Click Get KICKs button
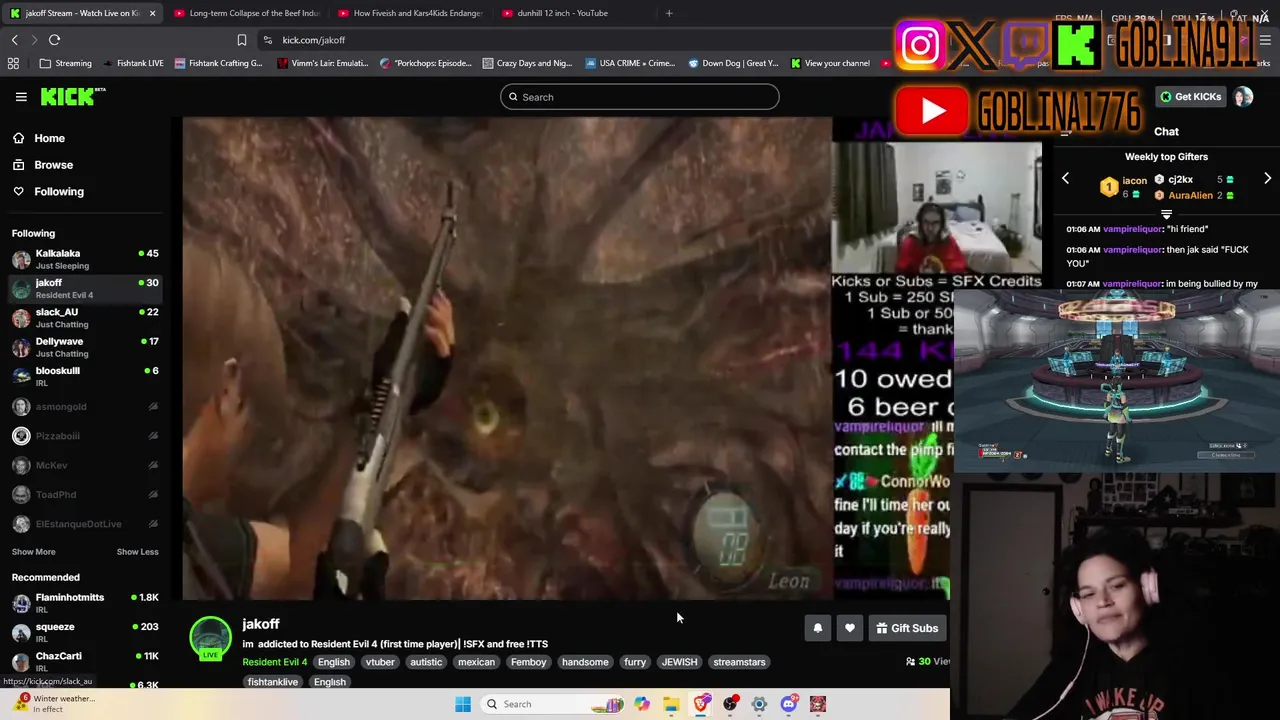Screen dimensions: 1280x720 point(1190,97)
